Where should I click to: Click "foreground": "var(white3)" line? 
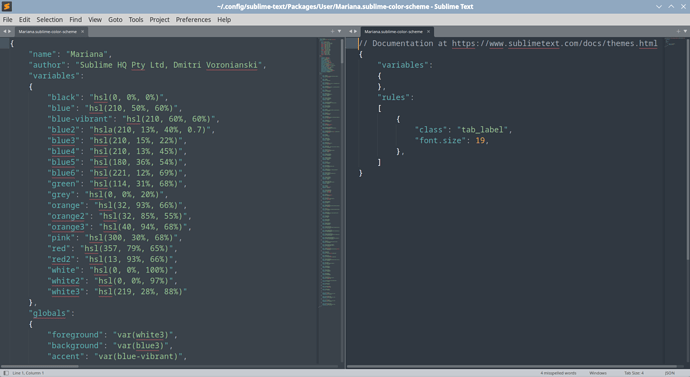click(x=113, y=335)
